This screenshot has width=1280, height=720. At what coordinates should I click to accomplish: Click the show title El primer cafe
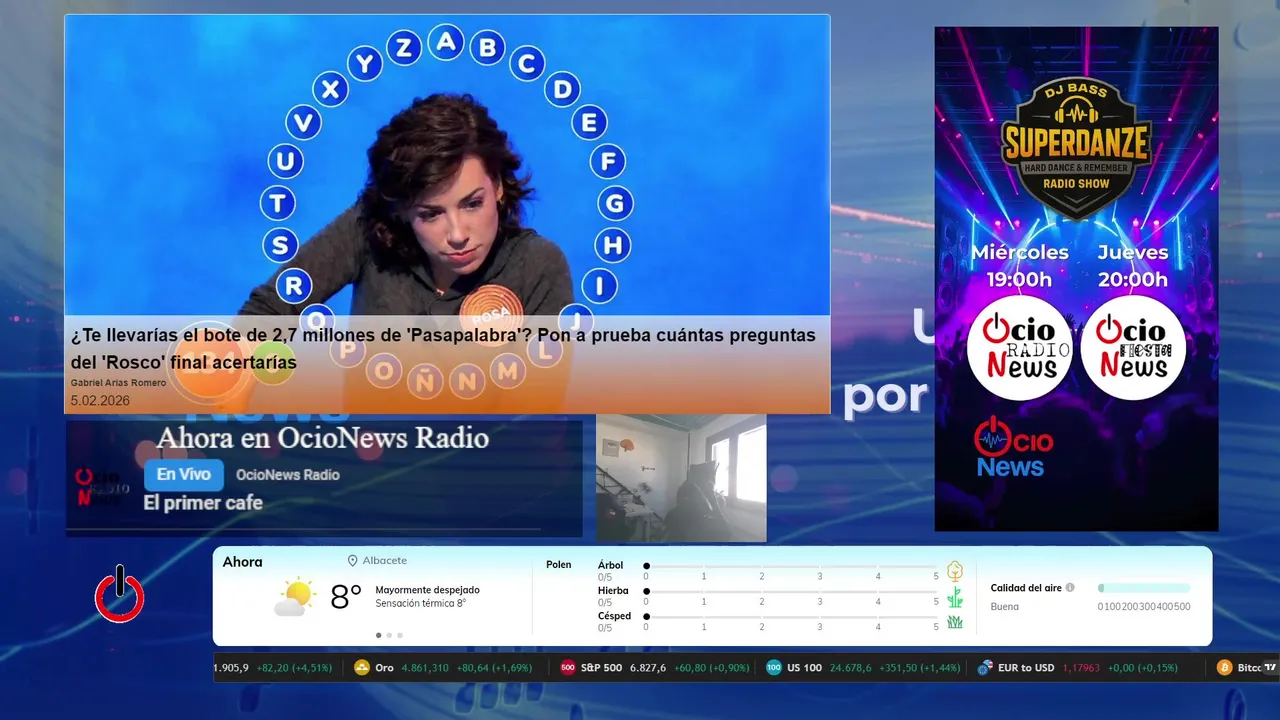(203, 503)
